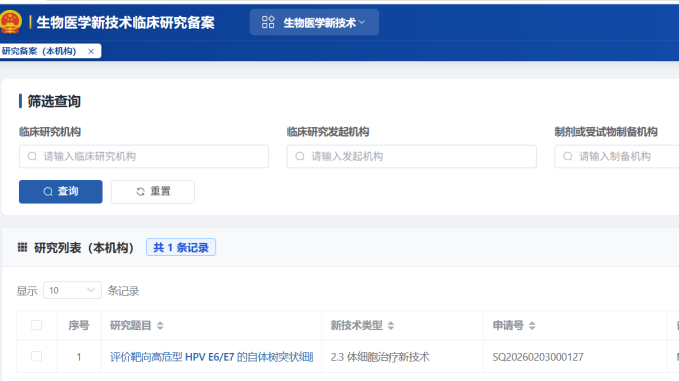The image size is (679, 381).
Task: Sort by 申请号 column
Action: (532, 326)
